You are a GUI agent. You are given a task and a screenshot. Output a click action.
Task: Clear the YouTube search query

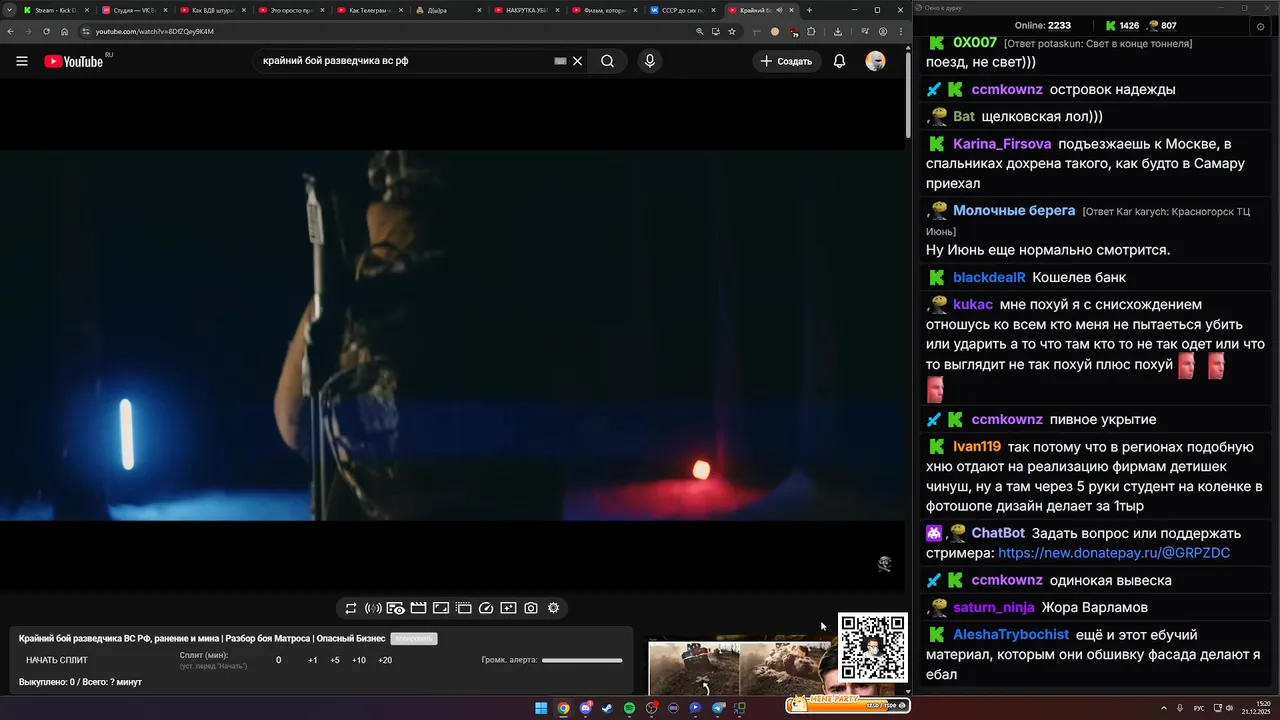(577, 61)
